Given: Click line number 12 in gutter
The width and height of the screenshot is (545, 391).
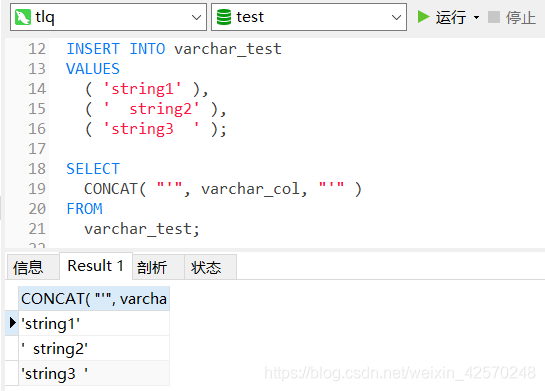Looking at the screenshot, I should (37, 49).
